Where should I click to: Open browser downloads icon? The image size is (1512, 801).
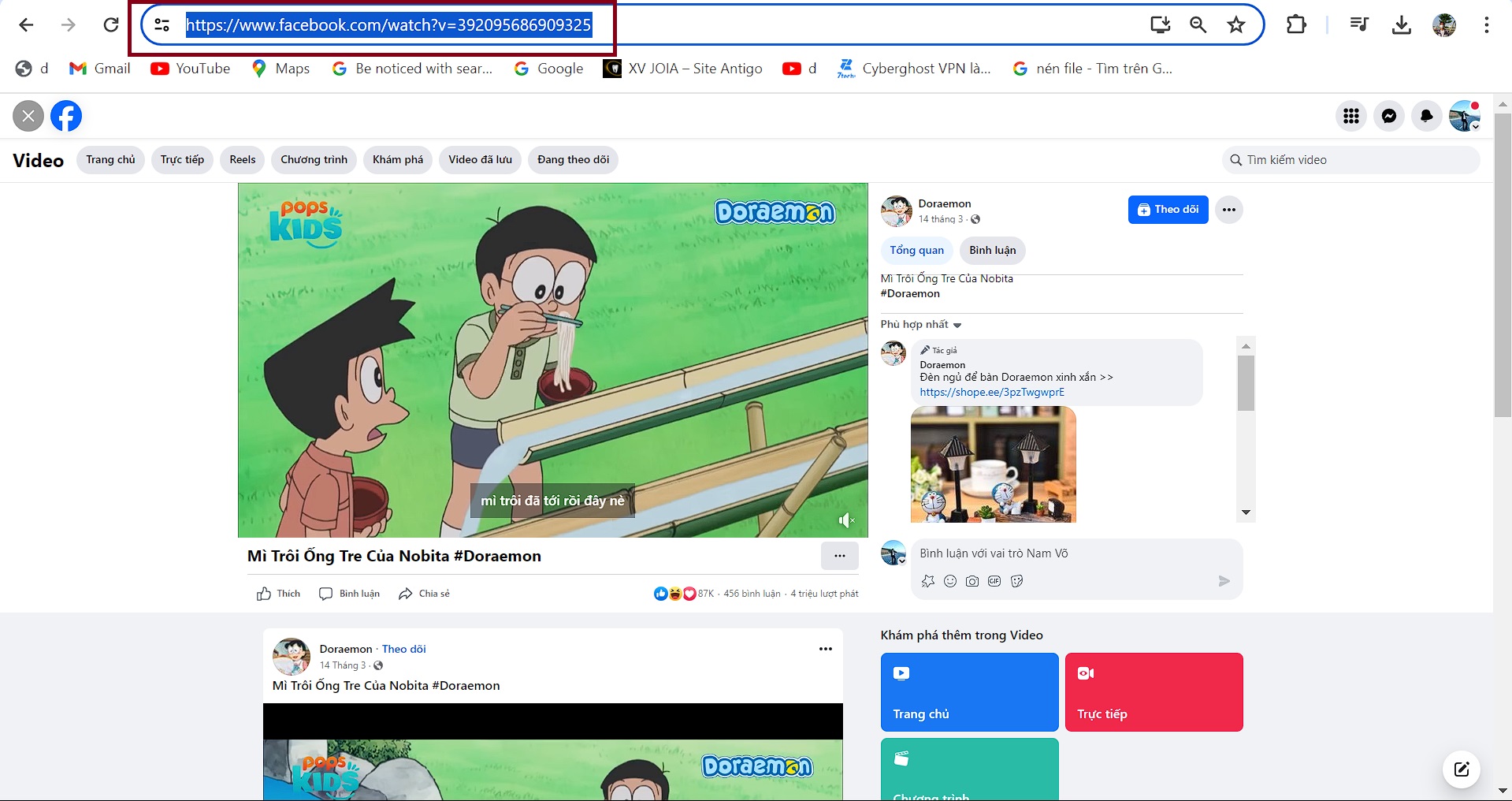[x=1401, y=25]
